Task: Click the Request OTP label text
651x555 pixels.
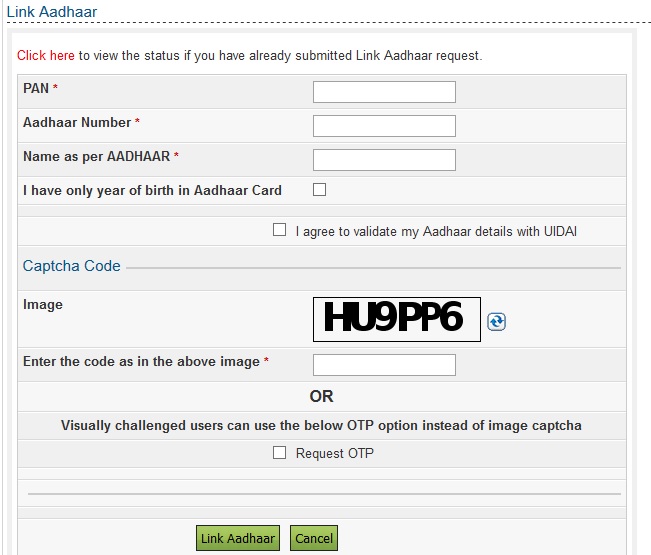Action: click(335, 453)
